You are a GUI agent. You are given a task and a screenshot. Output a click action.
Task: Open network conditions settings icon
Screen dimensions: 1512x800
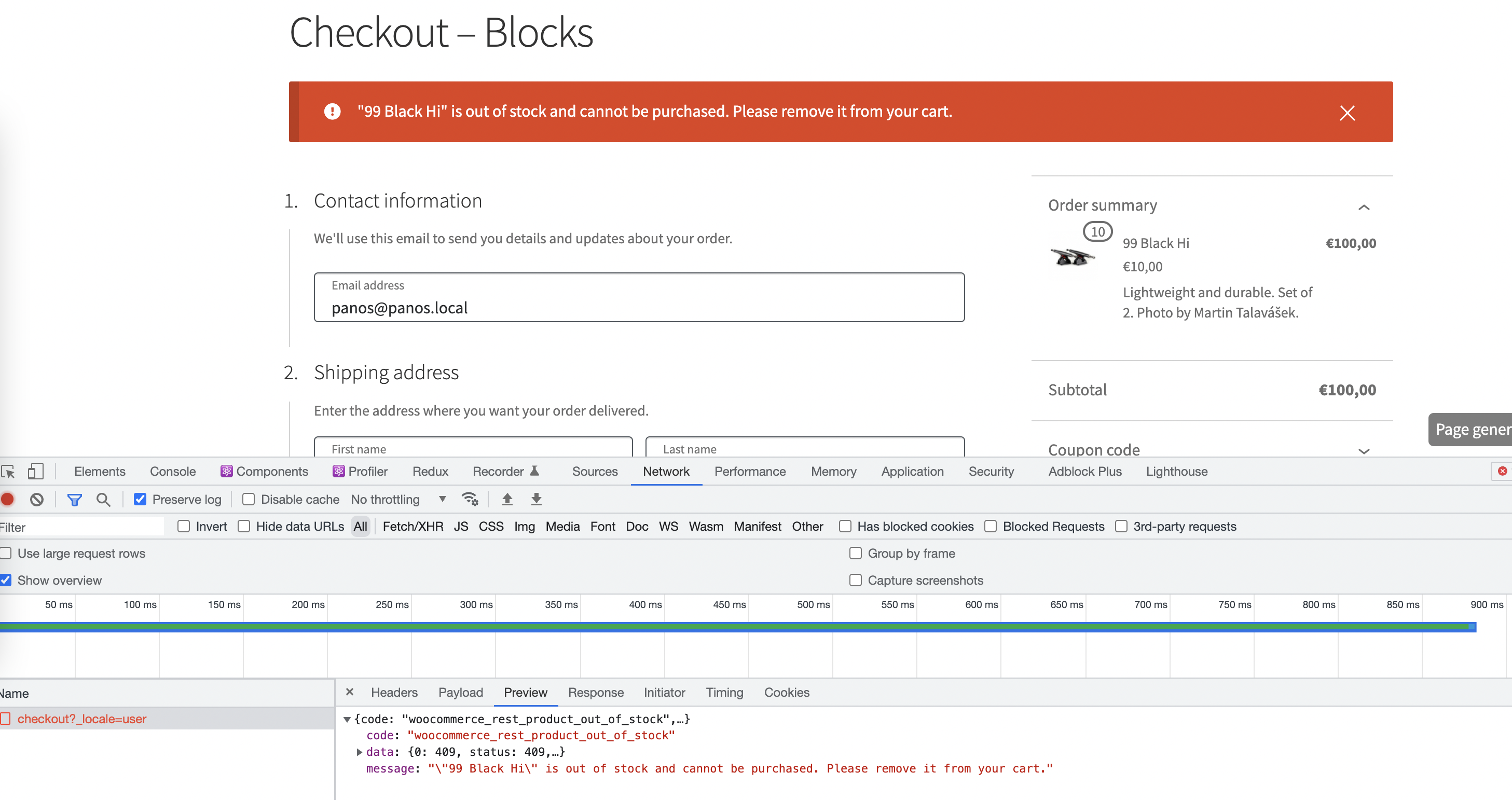(x=470, y=499)
